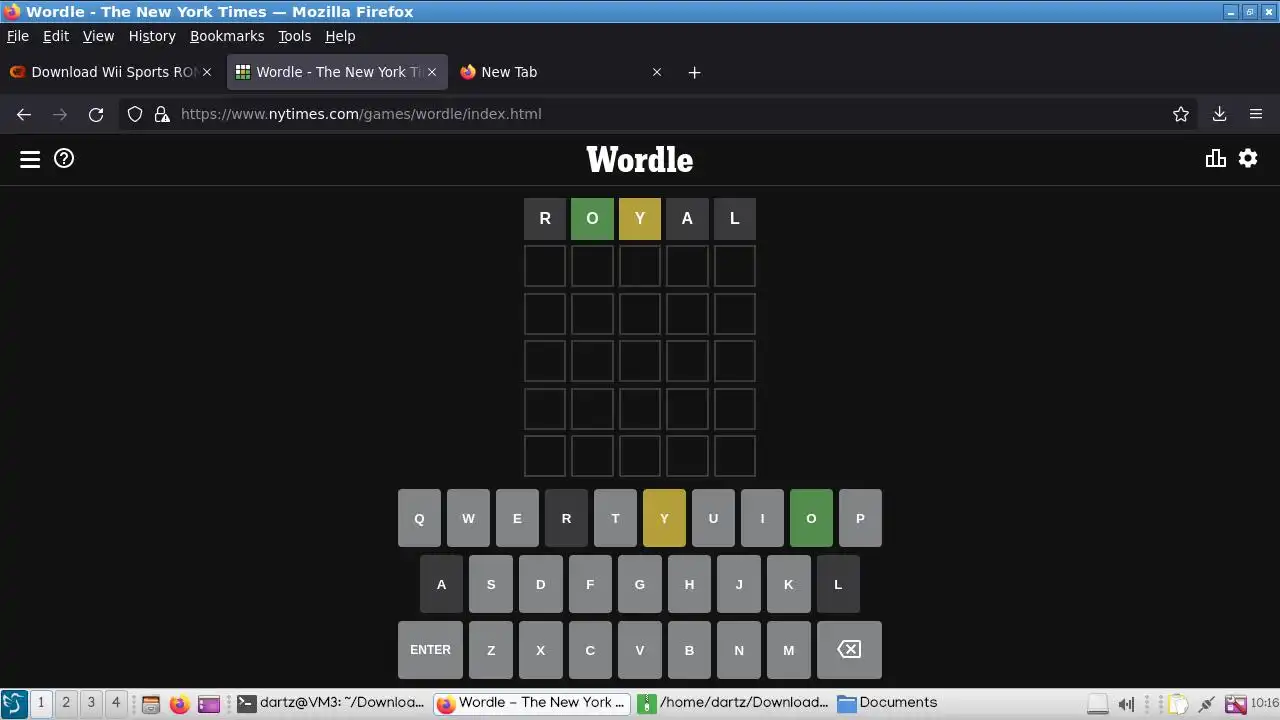This screenshot has width=1280, height=720.
Task: Open the Wordle help question-mark icon
Action: pyautogui.click(x=64, y=158)
